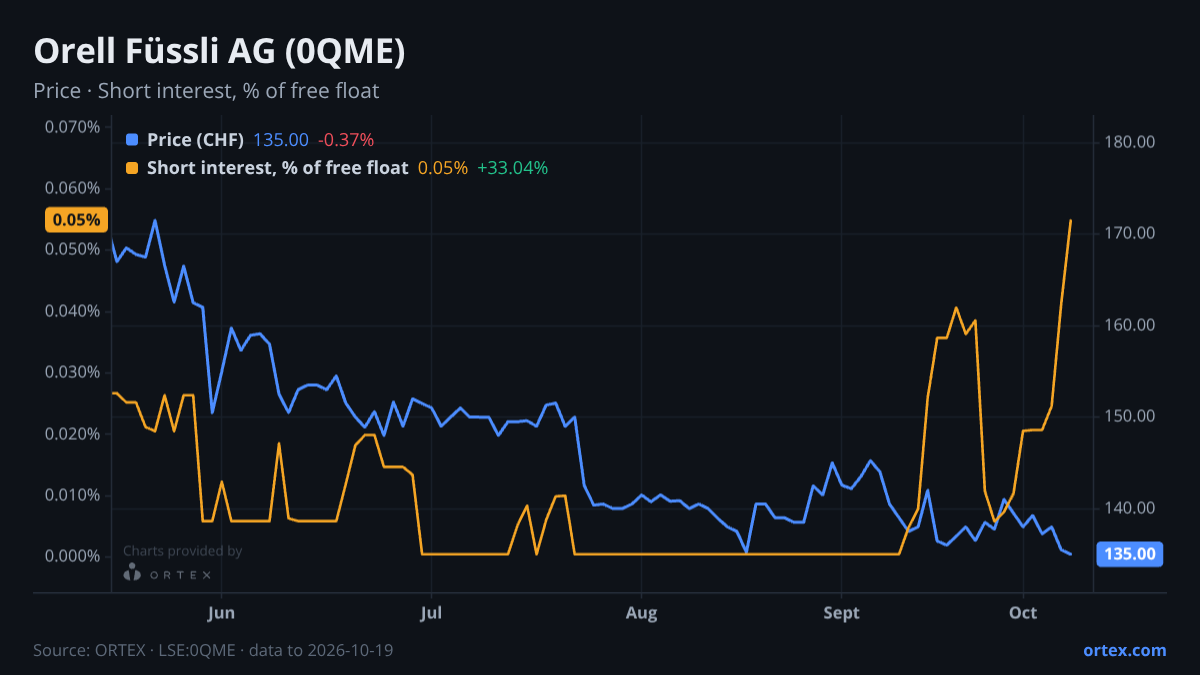Click the blue 135.00 price badge
The height and width of the screenshot is (675, 1200).
(x=1130, y=554)
